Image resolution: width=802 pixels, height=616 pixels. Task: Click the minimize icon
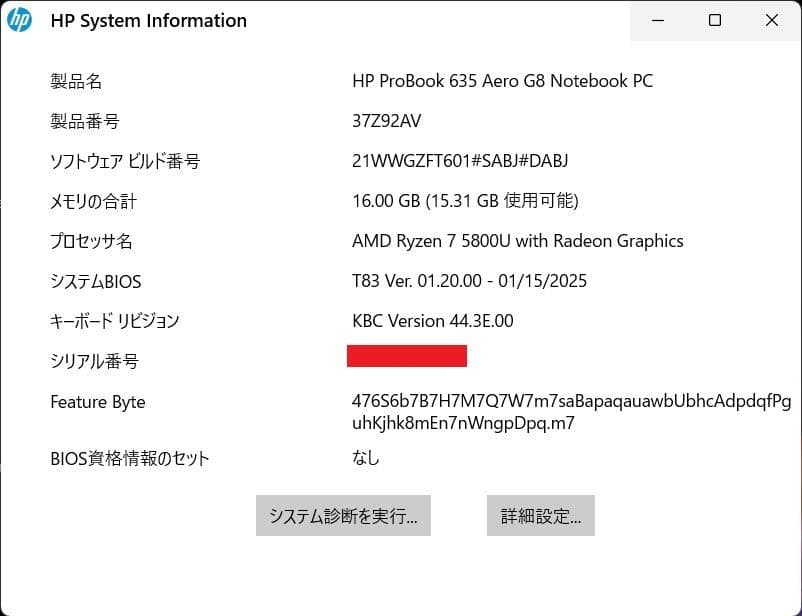coord(657,20)
